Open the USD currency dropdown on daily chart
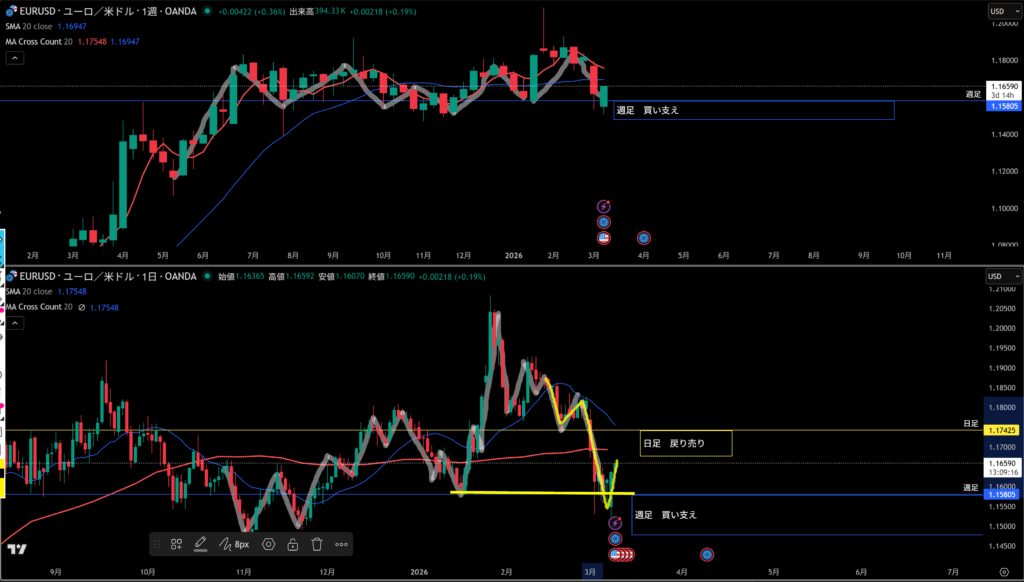The height and width of the screenshot is (582, 1024). click(x=1000, y=276)
